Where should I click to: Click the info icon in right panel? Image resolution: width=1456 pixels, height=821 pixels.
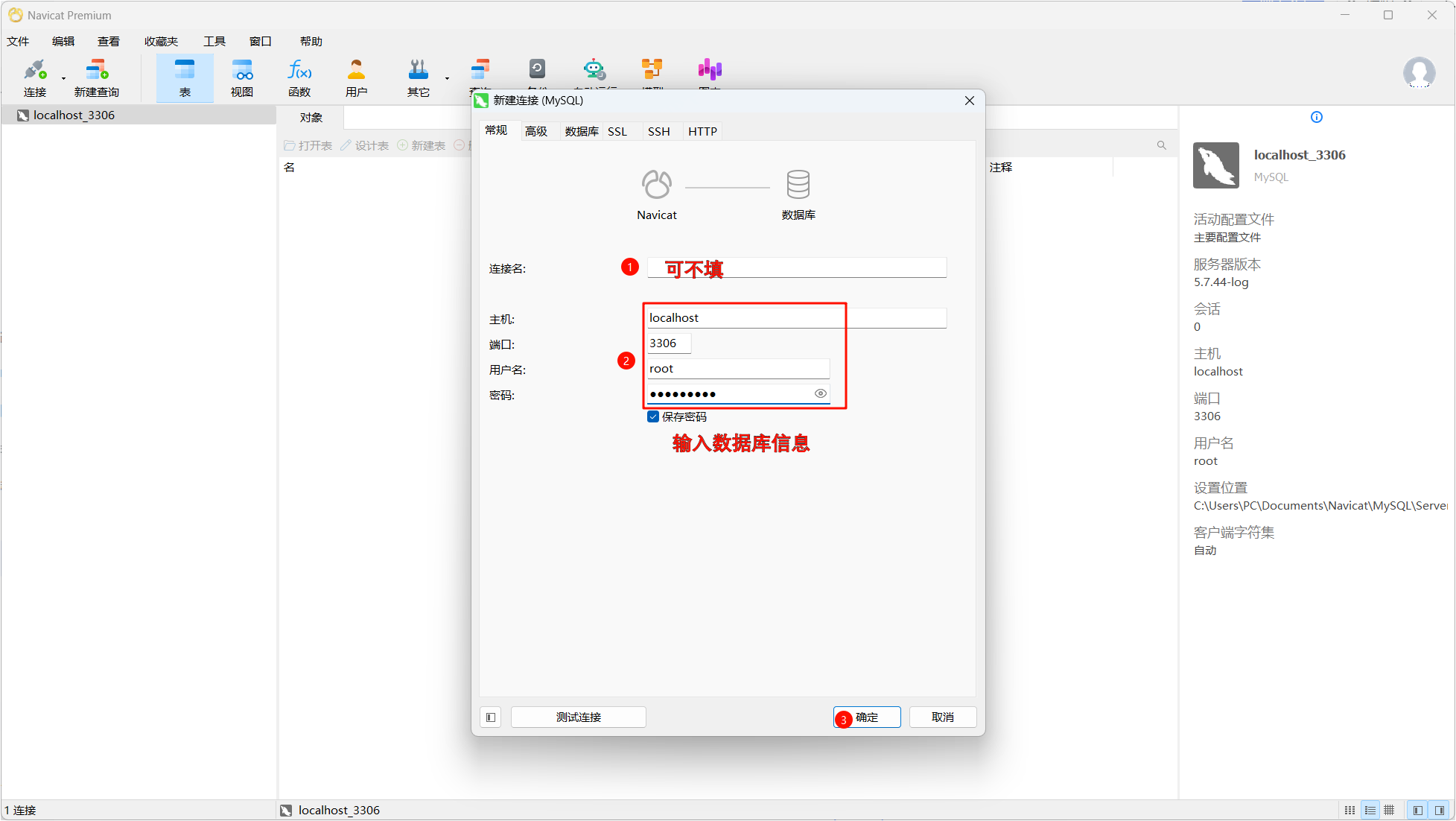click(x=1317, y=117)
